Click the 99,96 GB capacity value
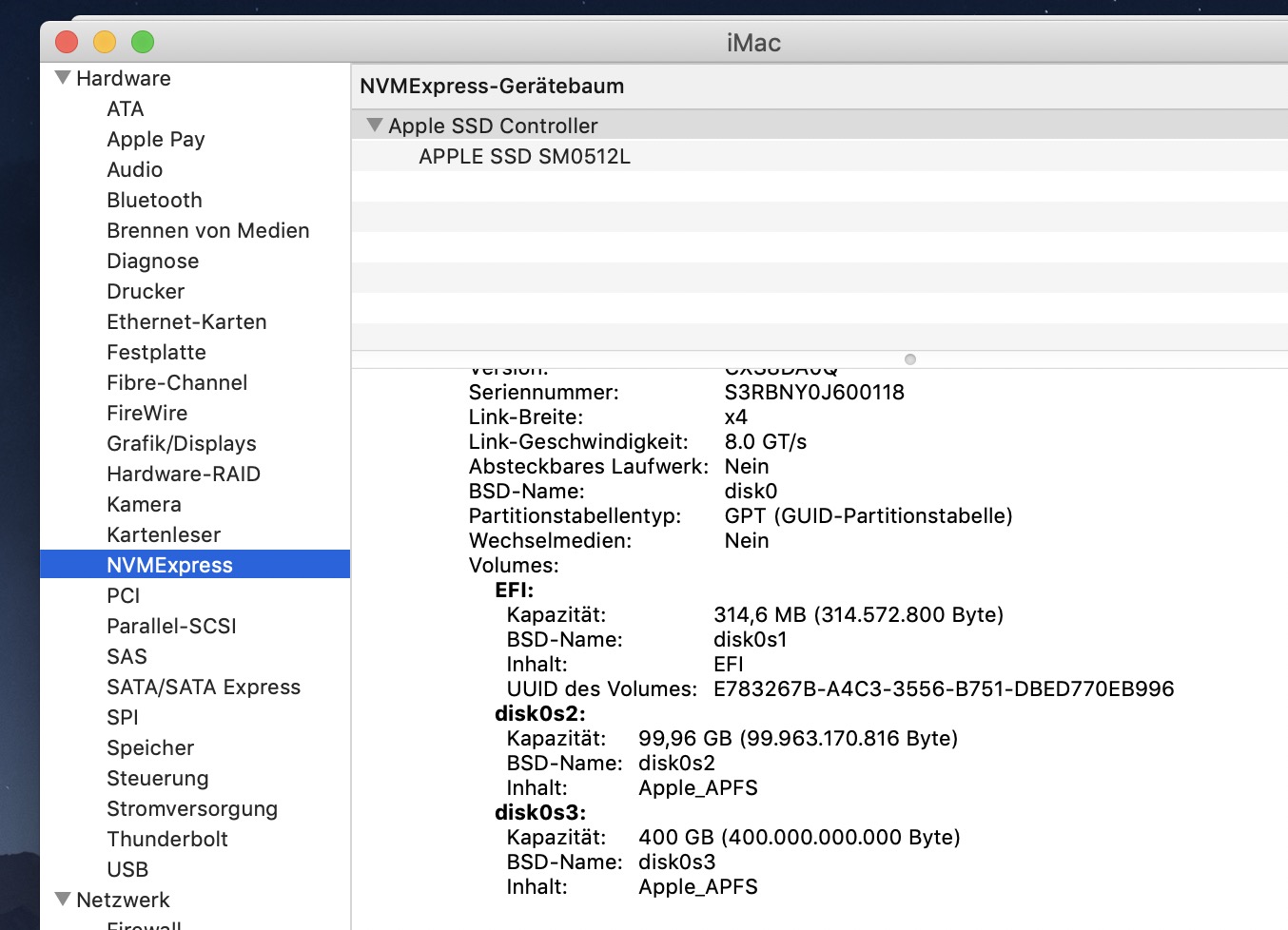 tap(798, 738)
